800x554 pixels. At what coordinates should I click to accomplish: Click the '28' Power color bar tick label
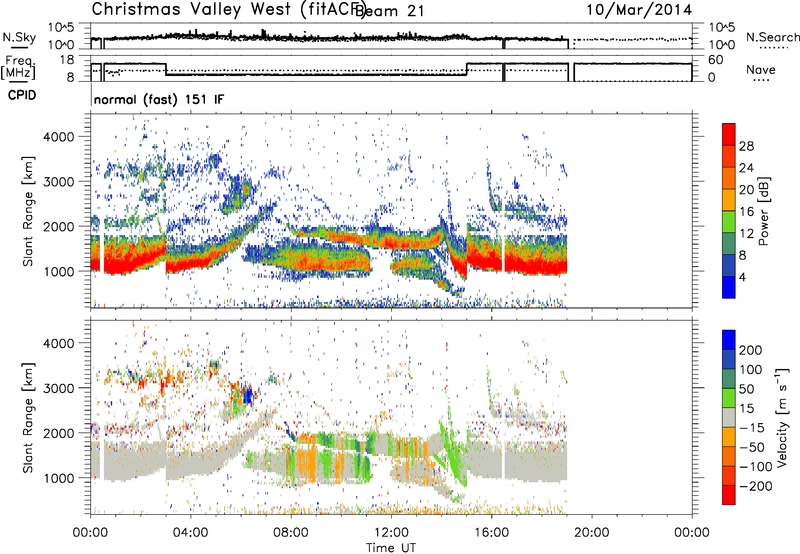coord(746,146)
